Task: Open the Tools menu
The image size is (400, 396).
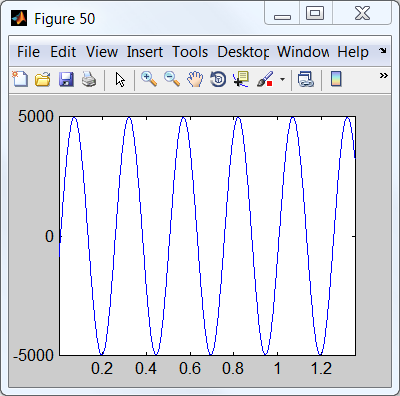Action: (190, 52)
